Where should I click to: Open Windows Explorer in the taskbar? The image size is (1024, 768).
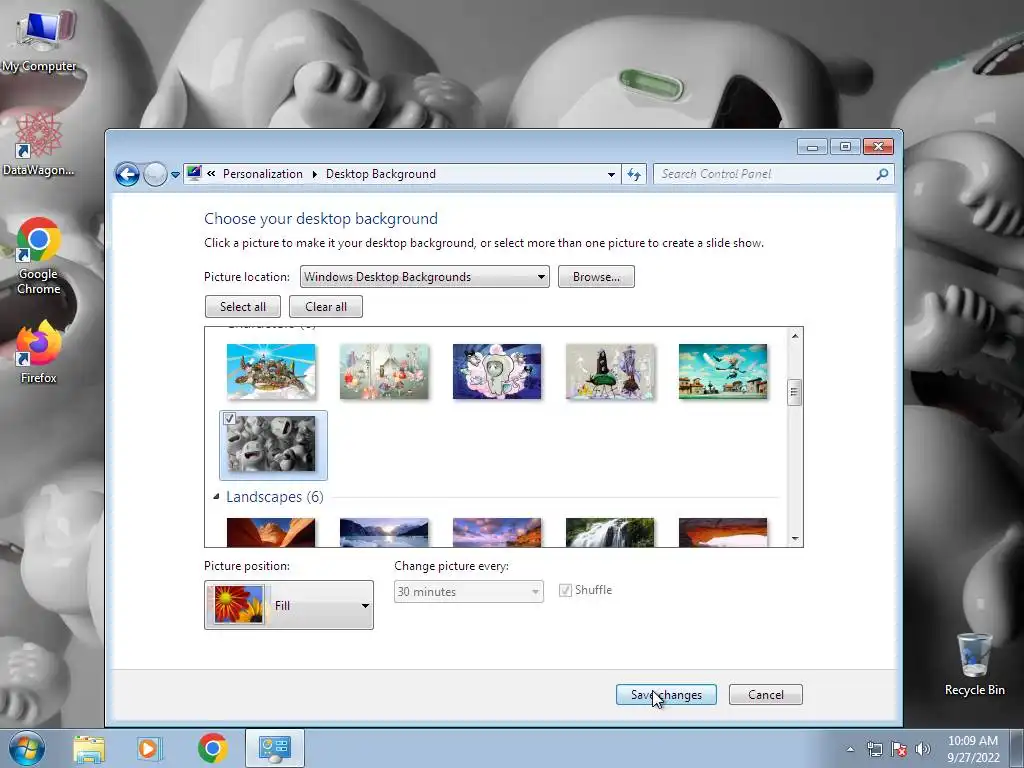pyautogui.click(x=89, y=748)
